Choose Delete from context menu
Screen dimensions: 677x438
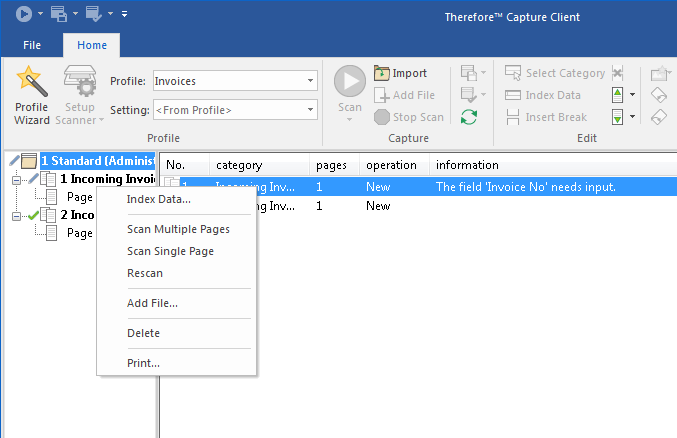click(x=176, y=333)
